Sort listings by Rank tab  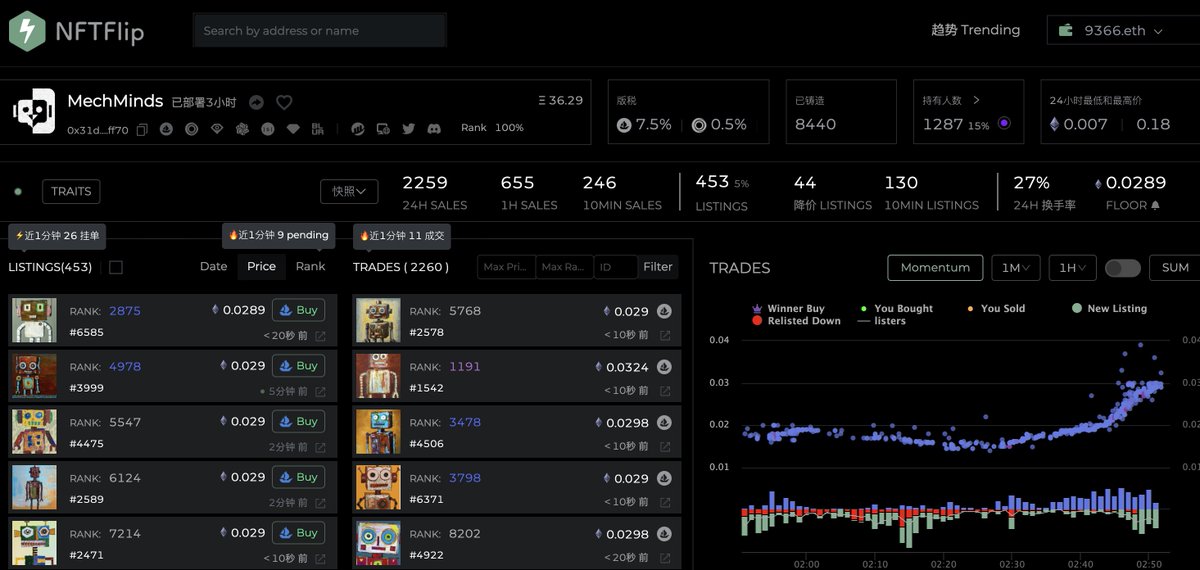coord(310,266)
